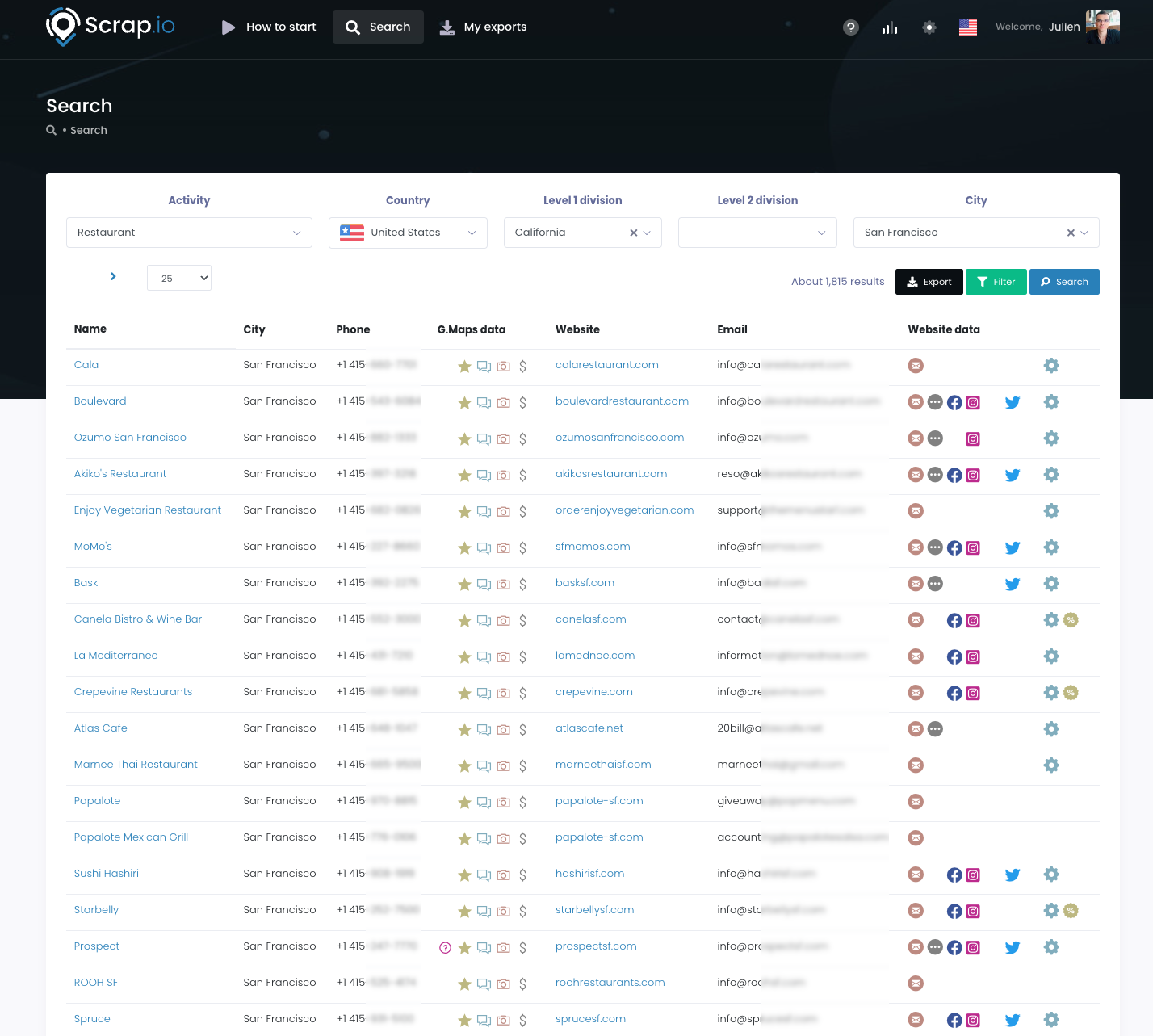Open the 25 results-per-page selector
The image size is (1153, 1036).
179,278
